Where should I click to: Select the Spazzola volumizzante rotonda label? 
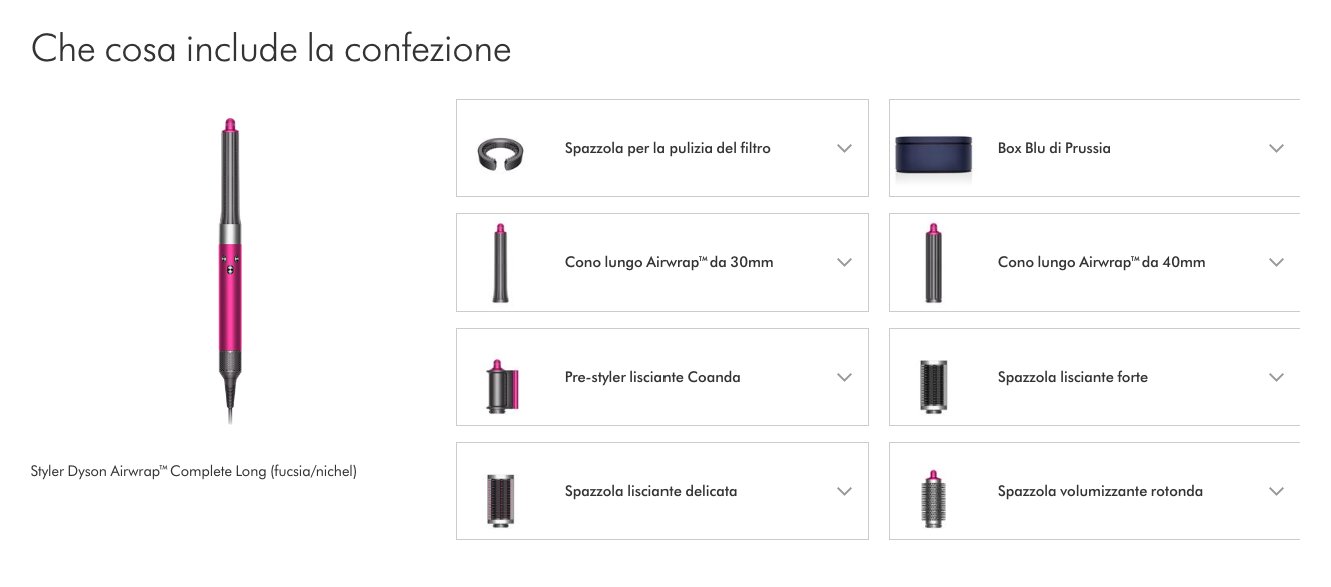tap(1100, 492)
